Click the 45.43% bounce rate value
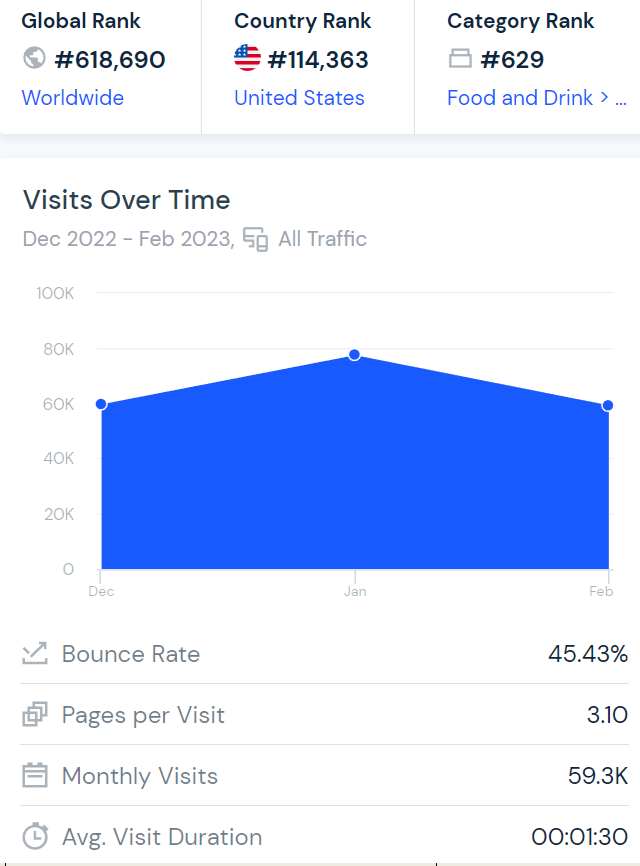This screenshot has width=640, height=866. coord(587,654)
